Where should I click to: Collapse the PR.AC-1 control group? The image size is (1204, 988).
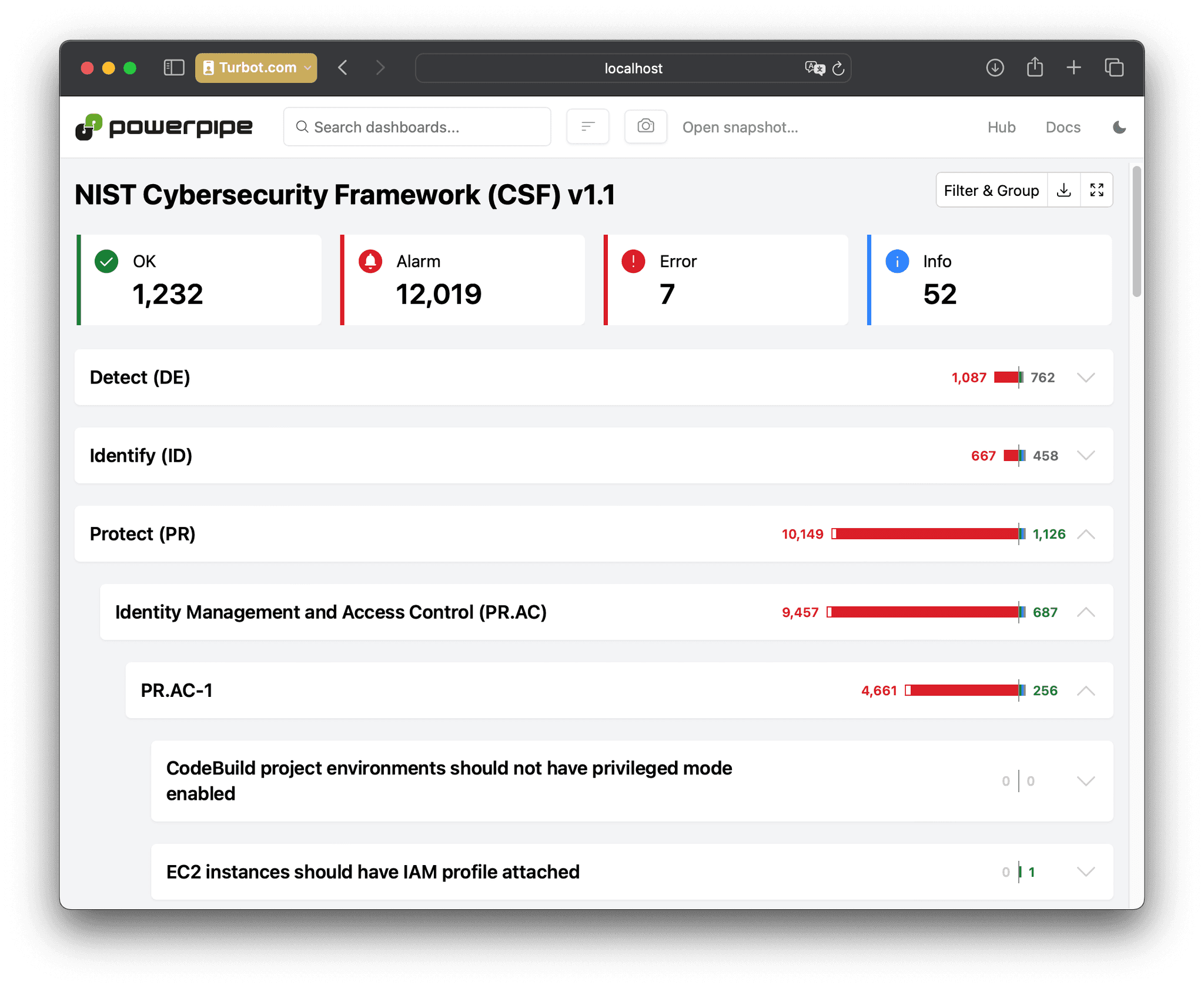[x=1086, y=690]
